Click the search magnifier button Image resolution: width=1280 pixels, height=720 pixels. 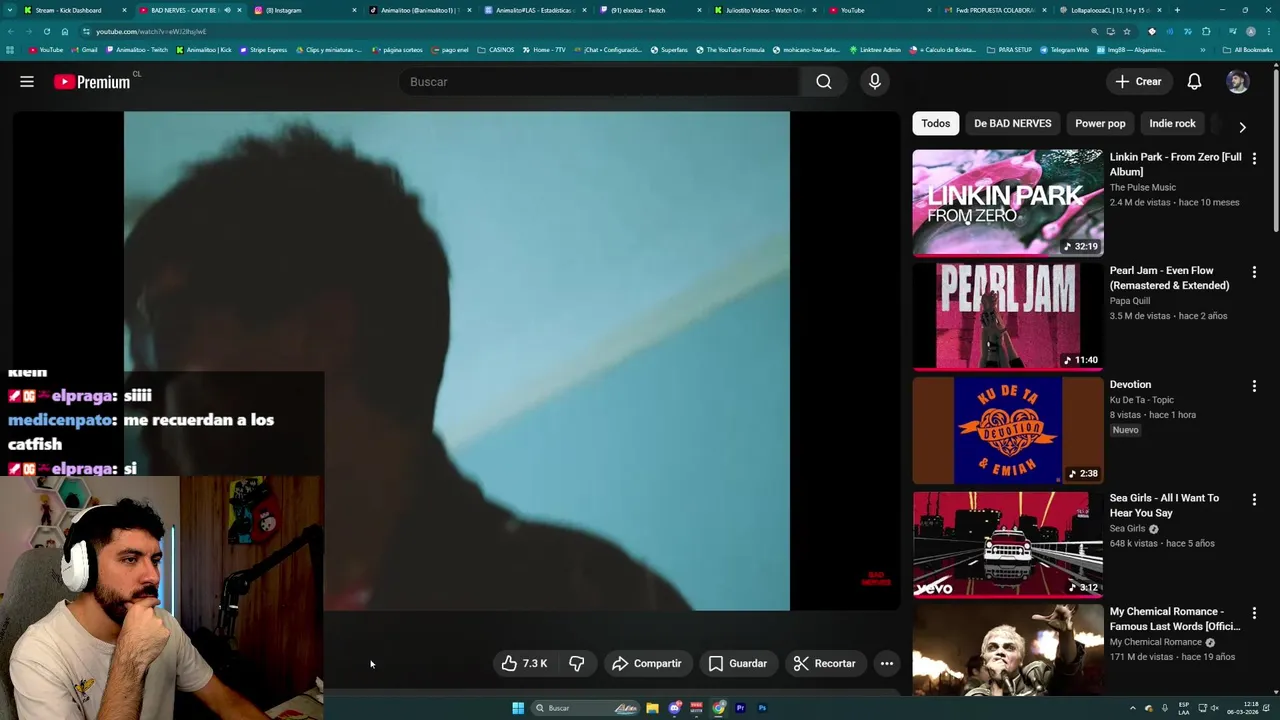pos(823,82)
